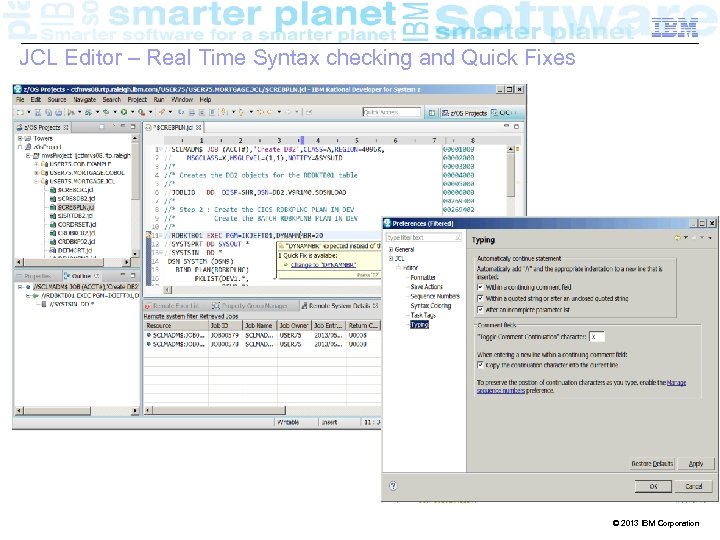Select the JOB statement in Outline
Viewport: 720px width, 540px height.
pos(85,287)
